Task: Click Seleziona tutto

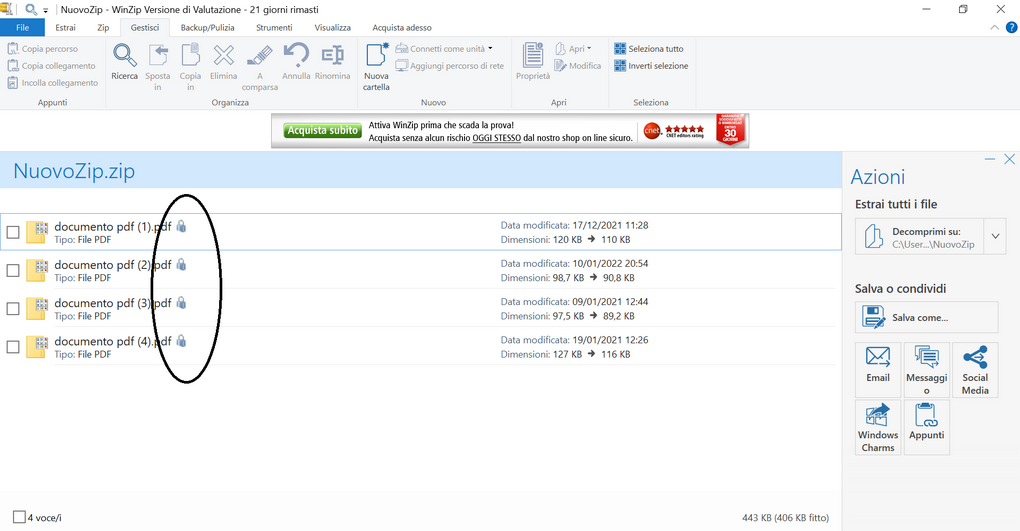Action: coord(649,49)
